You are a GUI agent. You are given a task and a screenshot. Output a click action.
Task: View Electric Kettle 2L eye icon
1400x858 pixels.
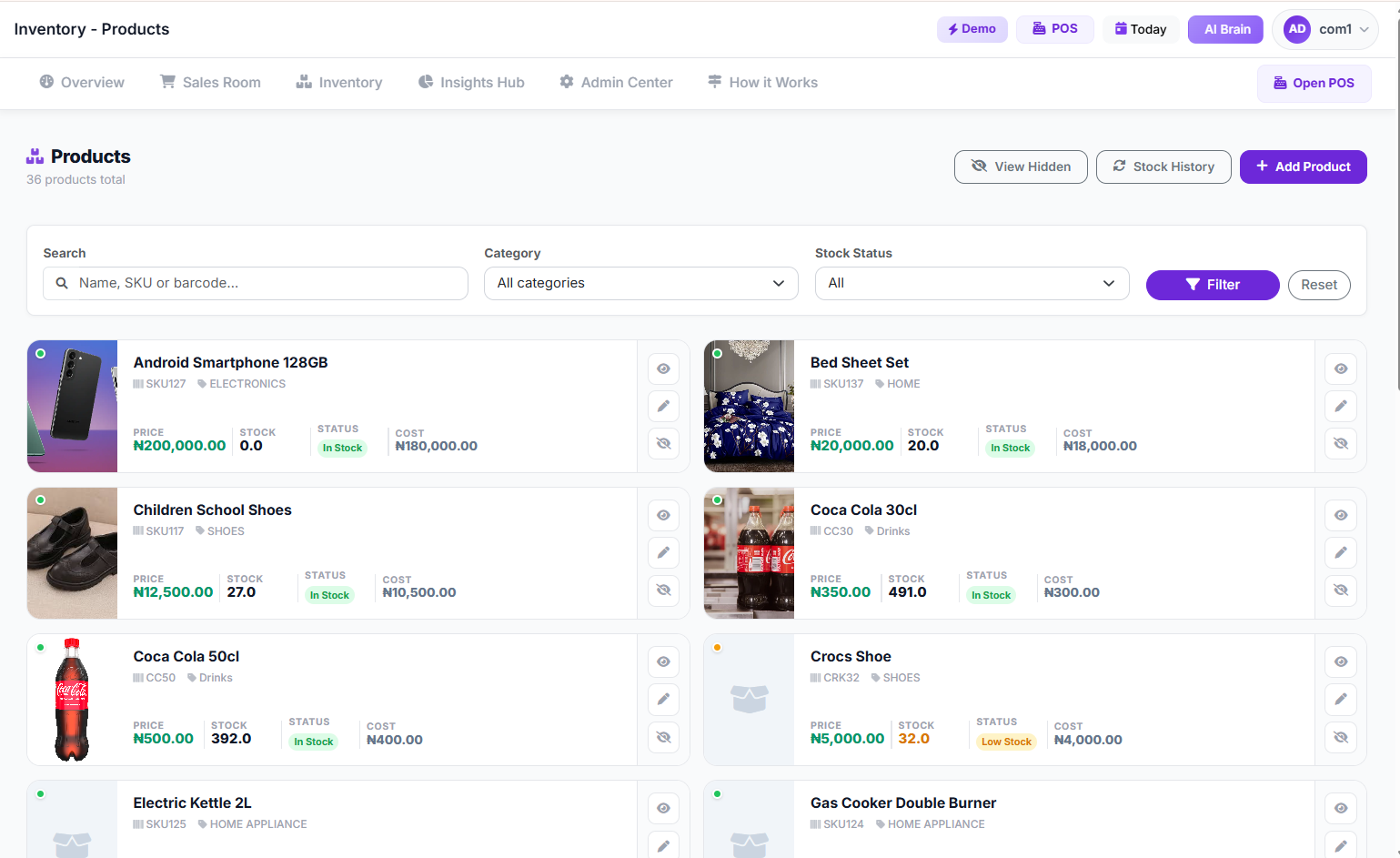coord(663,808)
